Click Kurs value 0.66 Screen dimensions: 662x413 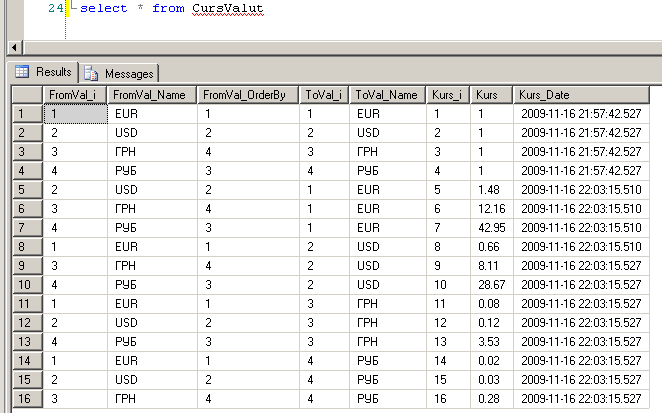coord(489,247)
